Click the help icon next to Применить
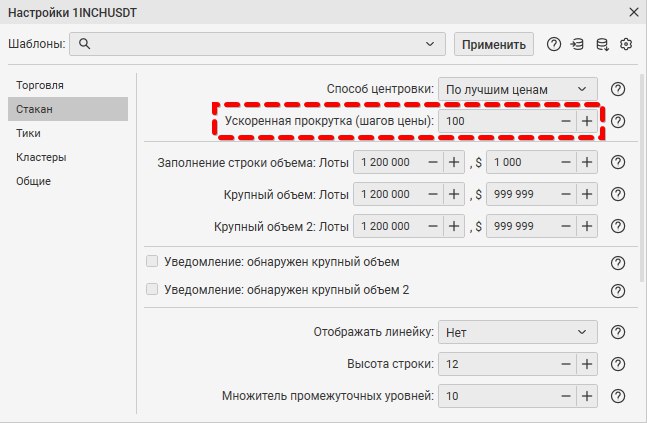 tap(554, 44)
